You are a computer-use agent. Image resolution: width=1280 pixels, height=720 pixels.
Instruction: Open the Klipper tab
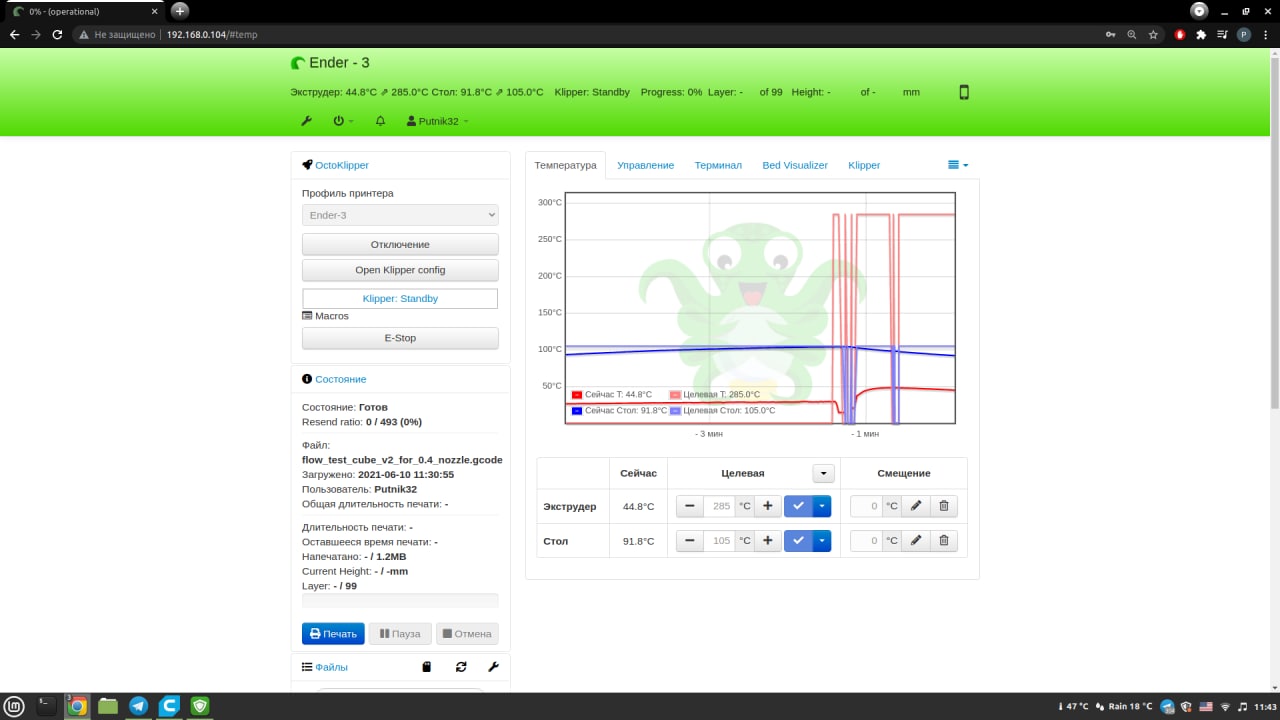pos(864,165)
